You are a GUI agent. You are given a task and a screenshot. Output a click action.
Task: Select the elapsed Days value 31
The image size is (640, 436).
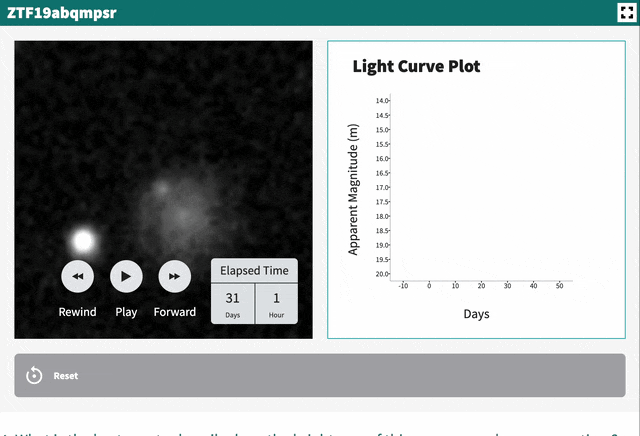[233, 298]
